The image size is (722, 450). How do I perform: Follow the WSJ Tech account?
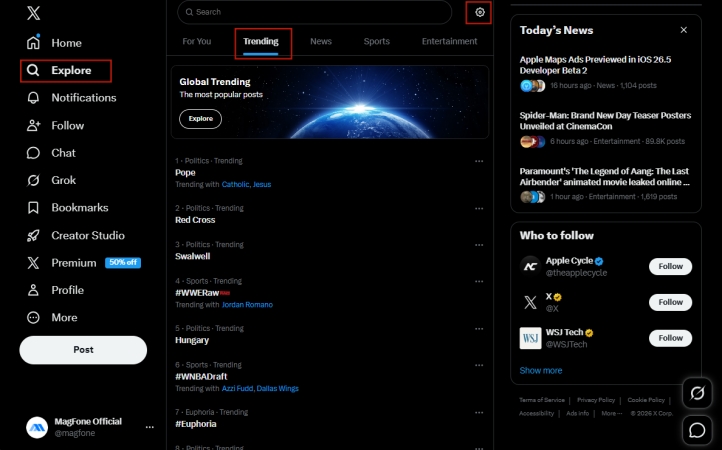point(670,338)
